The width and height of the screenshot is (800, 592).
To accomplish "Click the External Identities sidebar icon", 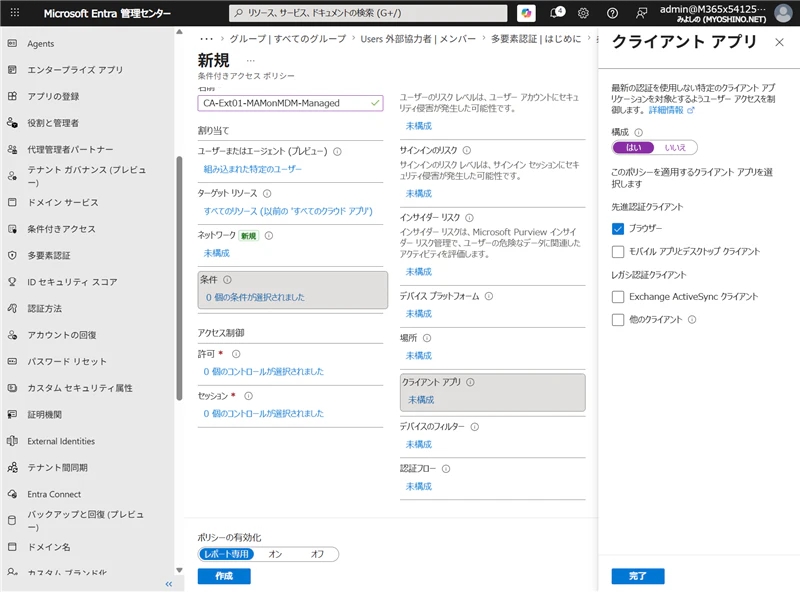I will coord(13,441).
